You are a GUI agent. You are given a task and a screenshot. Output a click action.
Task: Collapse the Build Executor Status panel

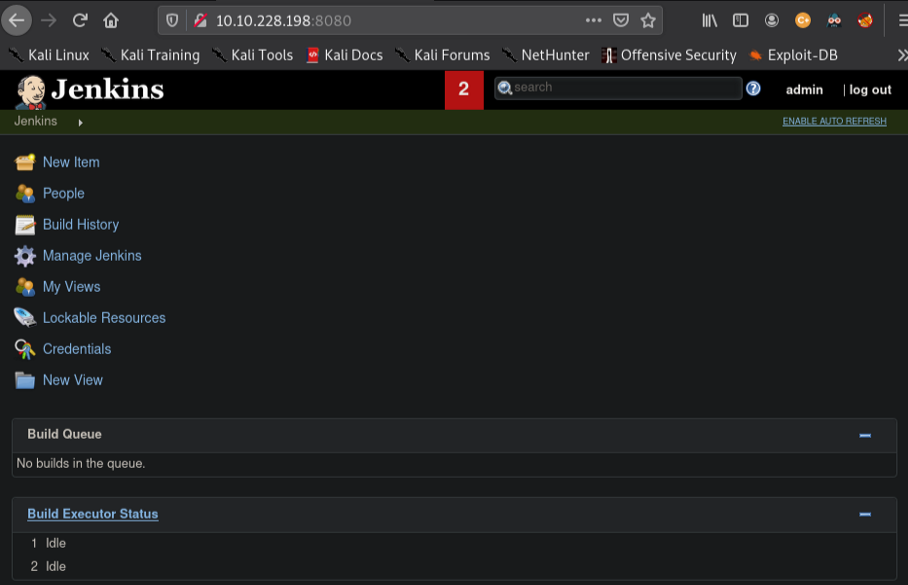coord(865,514)
